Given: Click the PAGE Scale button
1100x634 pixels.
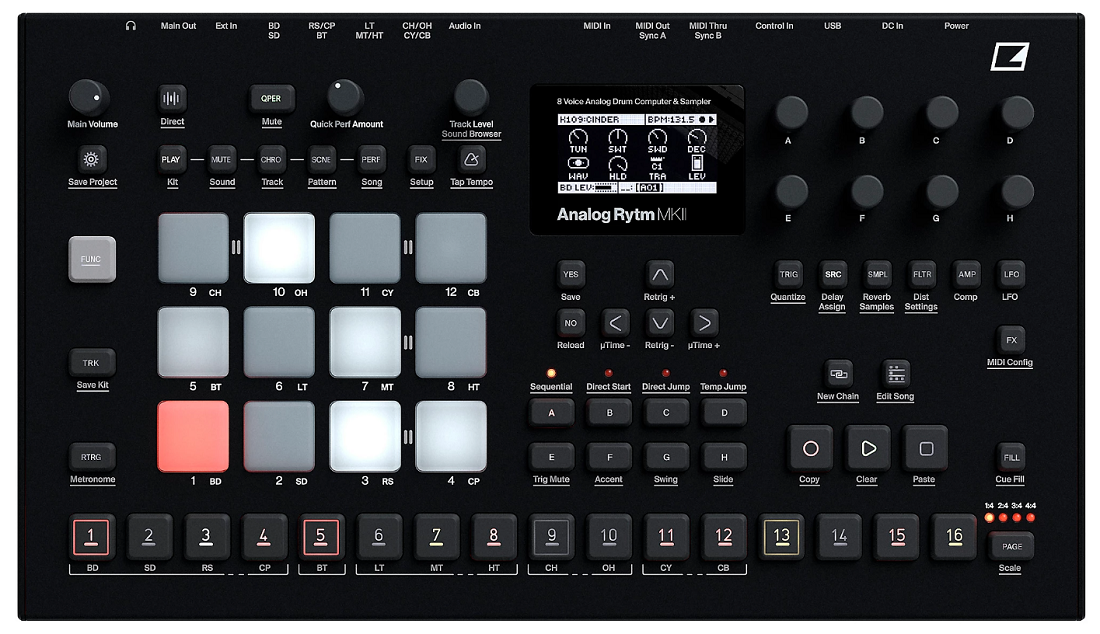Looking at the screenshot, I should tap(1011, 546).
